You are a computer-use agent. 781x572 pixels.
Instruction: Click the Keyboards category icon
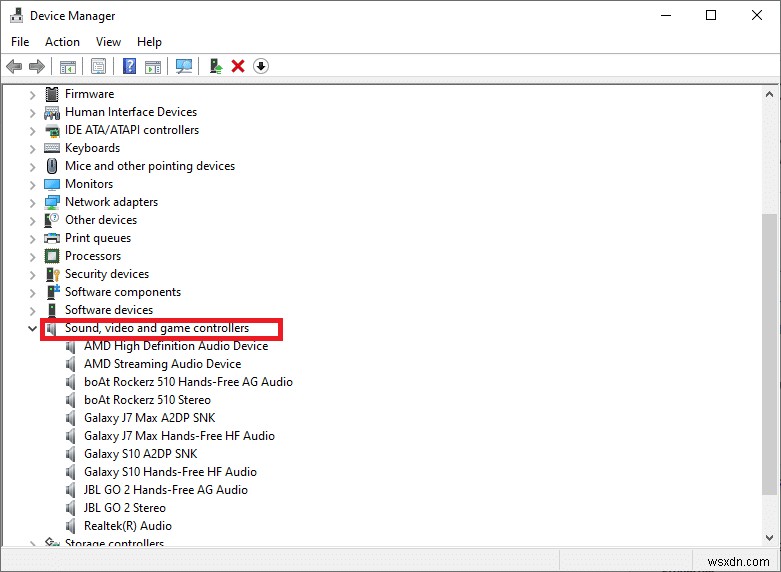click(x=52, y=148)
